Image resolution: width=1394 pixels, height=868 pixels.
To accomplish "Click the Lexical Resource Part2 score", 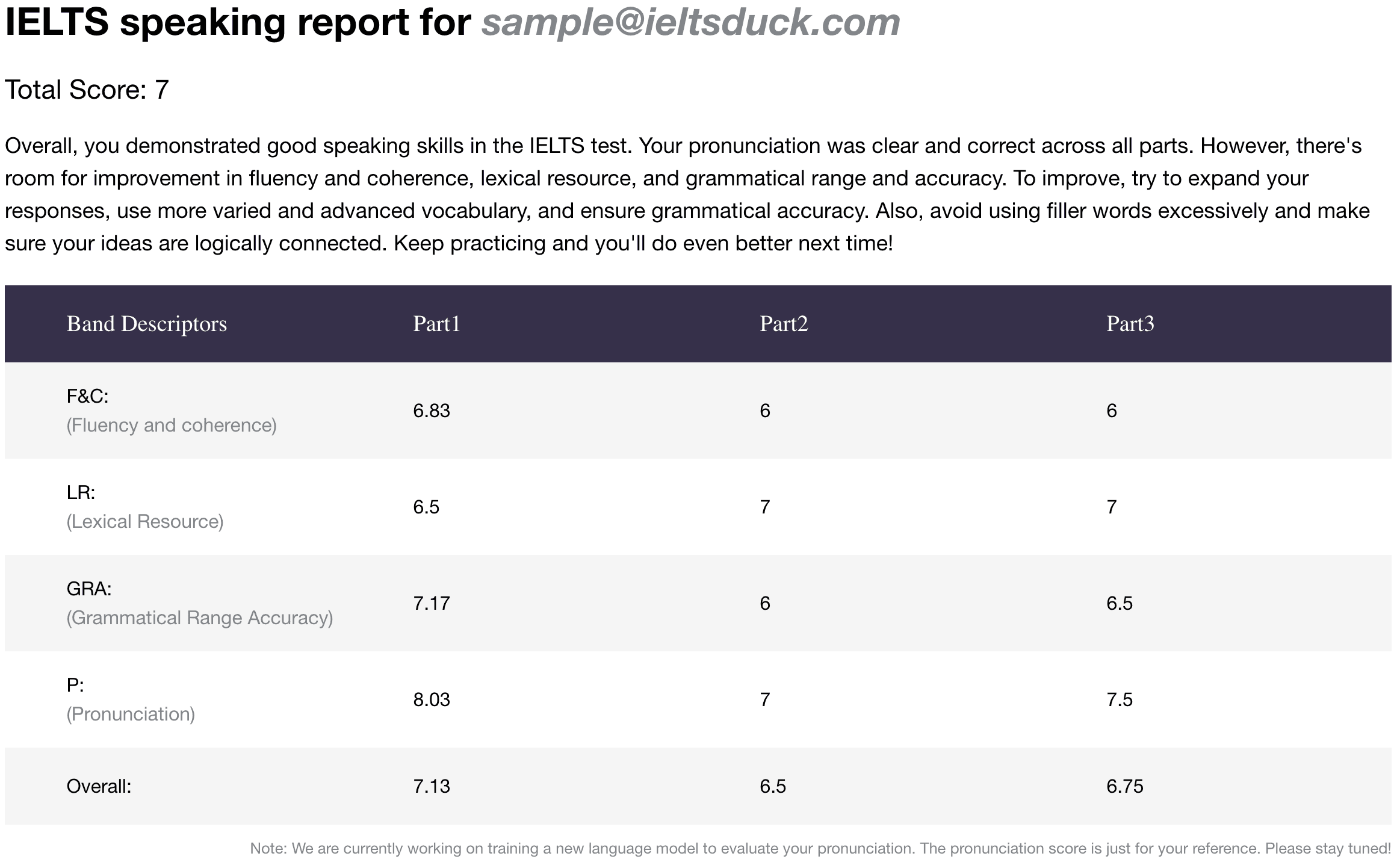I will pos(764,507).
